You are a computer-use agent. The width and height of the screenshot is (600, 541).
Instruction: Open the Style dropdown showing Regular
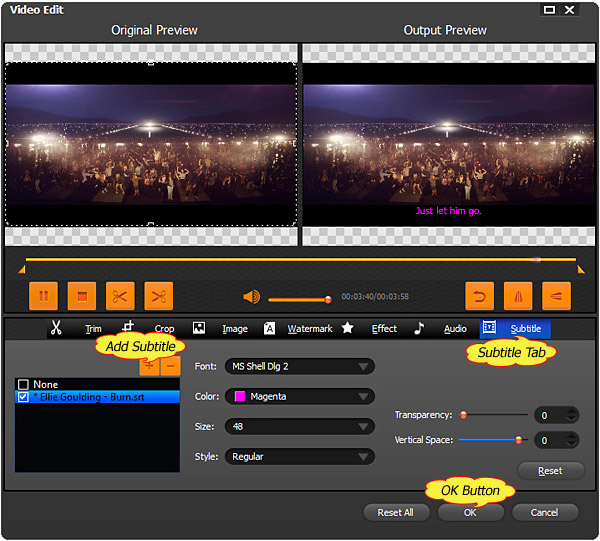click(x=300, y=456)
